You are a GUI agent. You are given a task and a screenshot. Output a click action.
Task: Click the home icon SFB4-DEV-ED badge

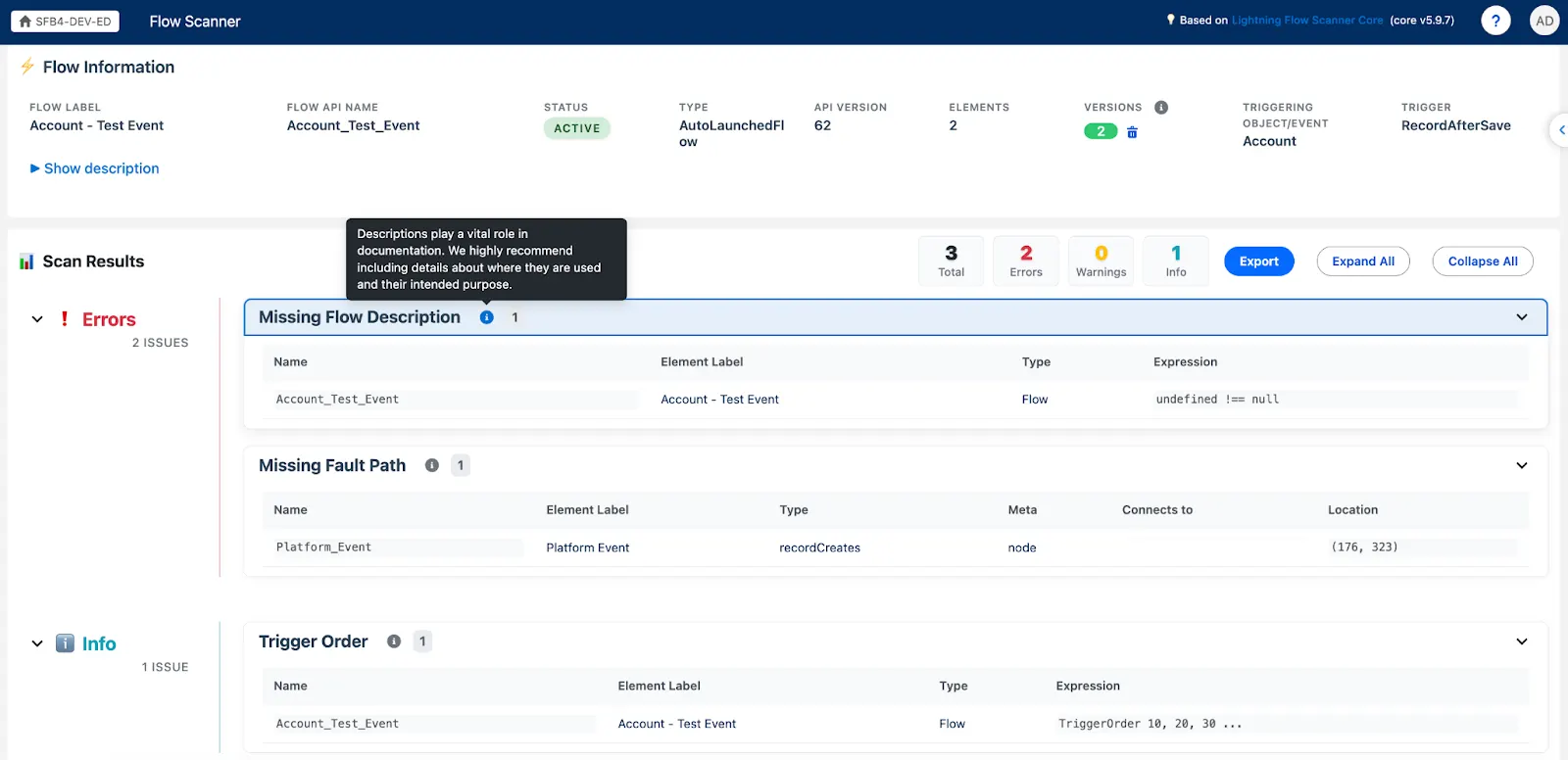66,22
